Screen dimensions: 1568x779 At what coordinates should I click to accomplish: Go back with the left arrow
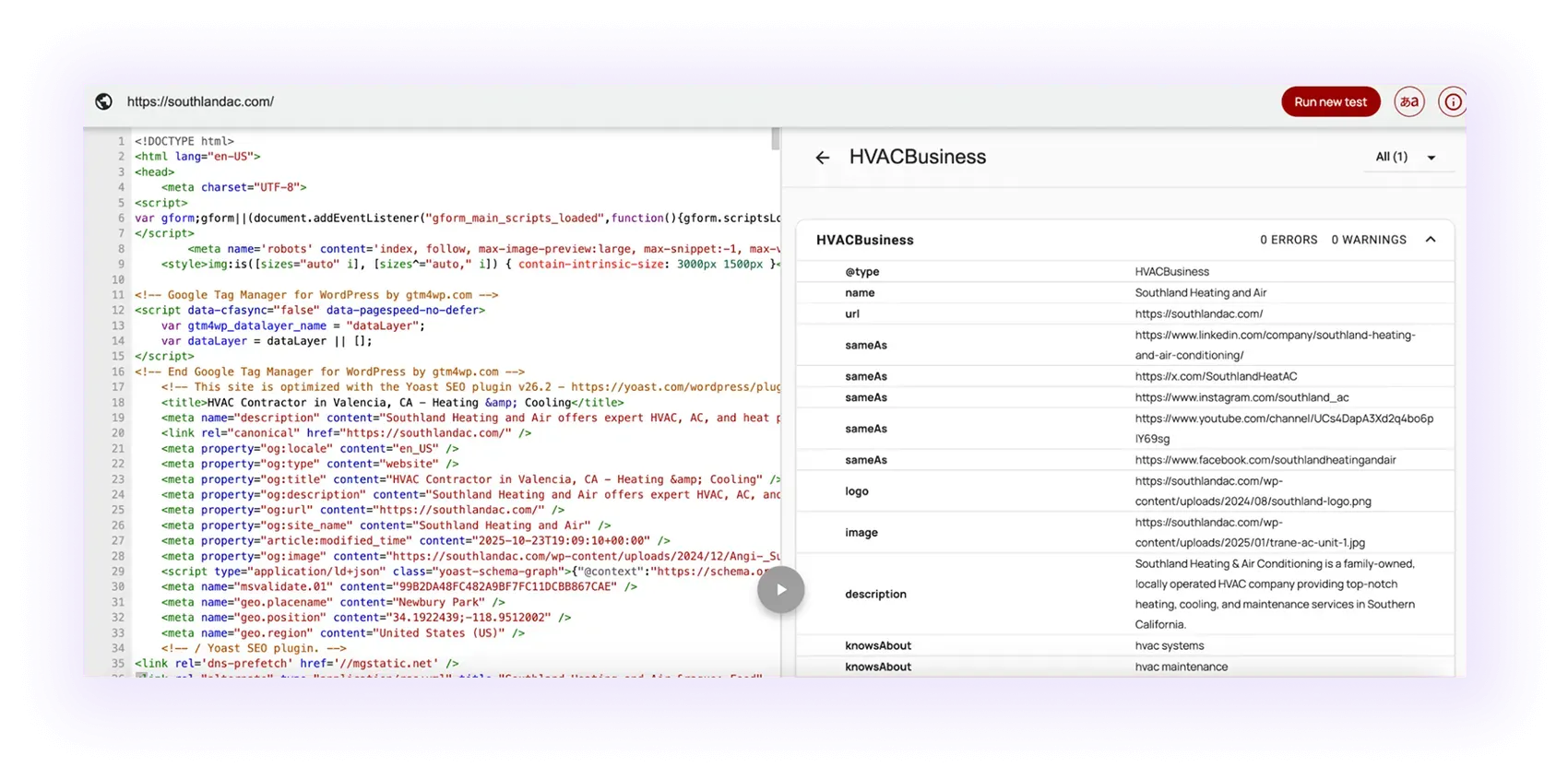[822, 158]
